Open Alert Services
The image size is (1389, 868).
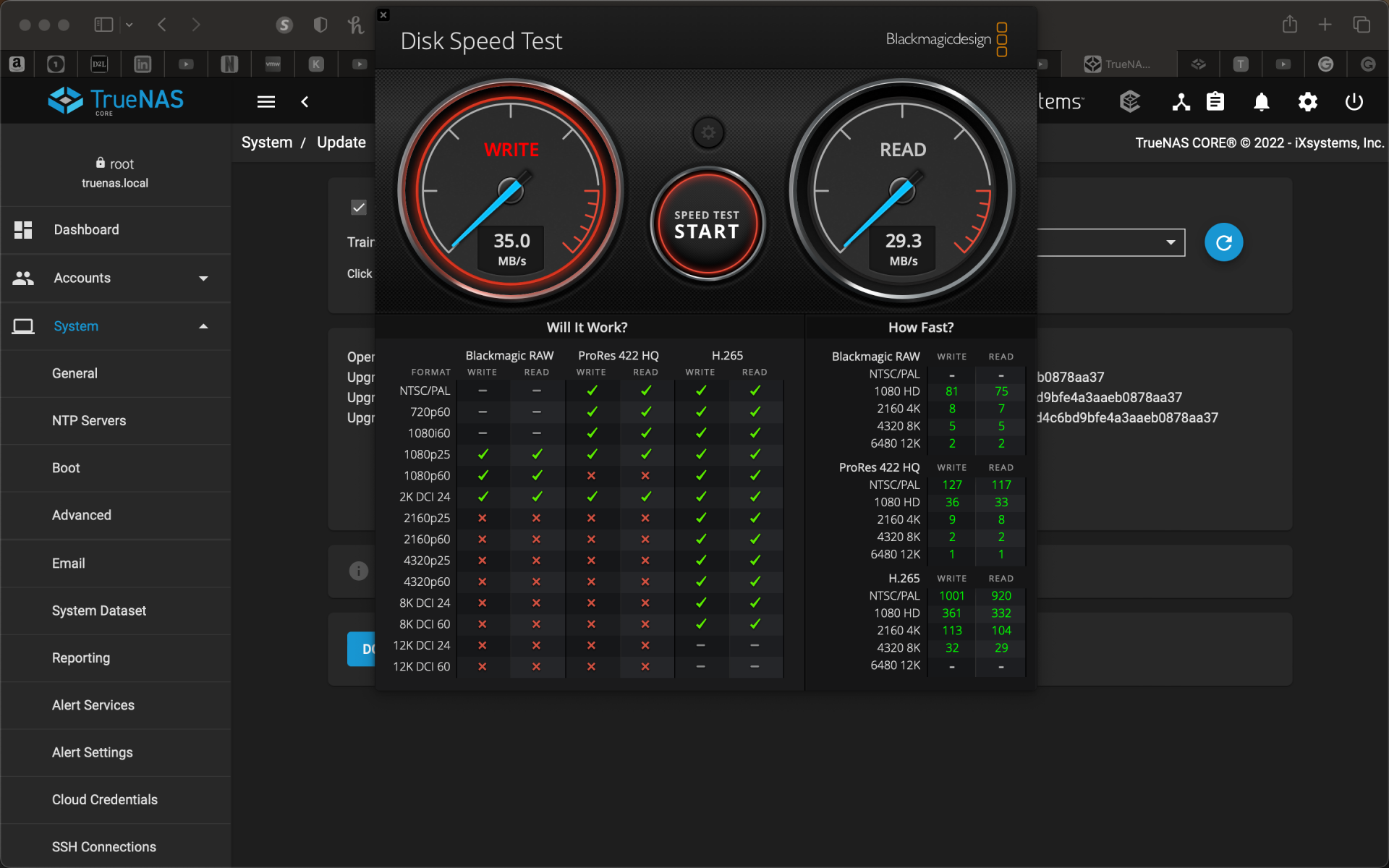(x=116, y=705)
